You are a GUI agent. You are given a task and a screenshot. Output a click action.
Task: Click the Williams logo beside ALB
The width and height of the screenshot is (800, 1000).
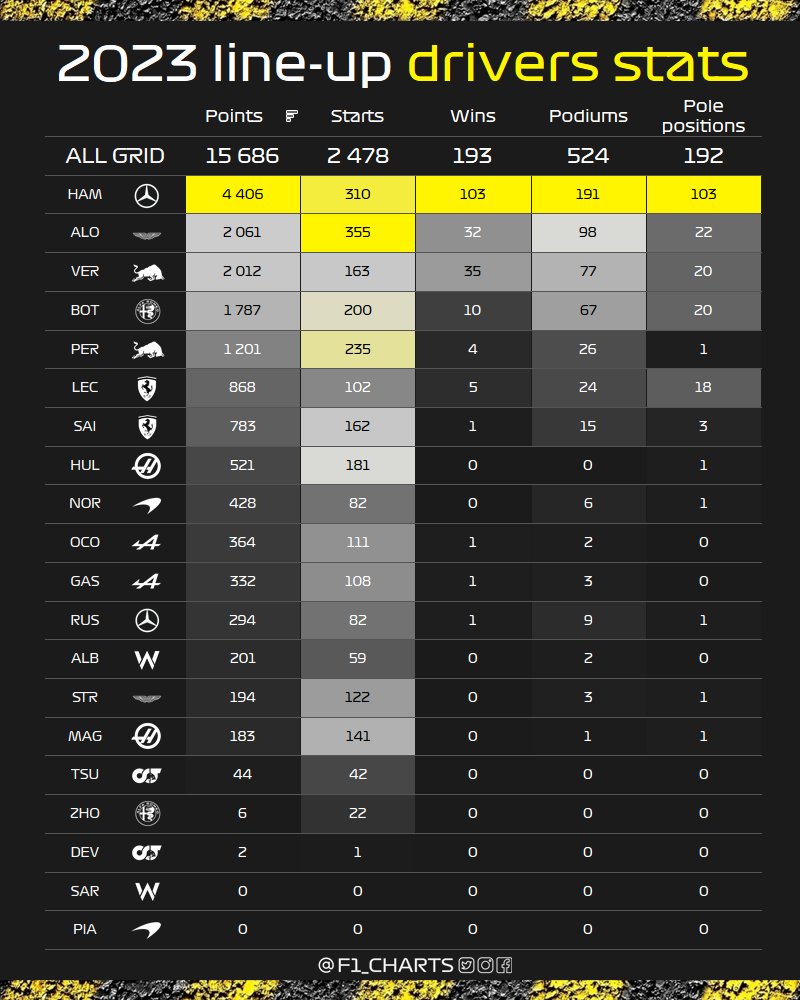coord(147,659)
